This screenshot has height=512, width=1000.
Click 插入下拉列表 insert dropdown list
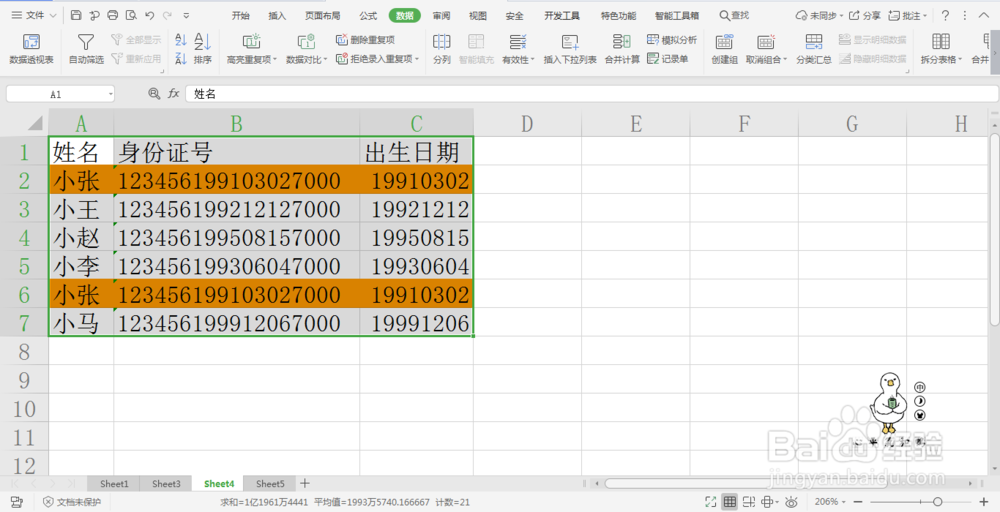[570, 49]
